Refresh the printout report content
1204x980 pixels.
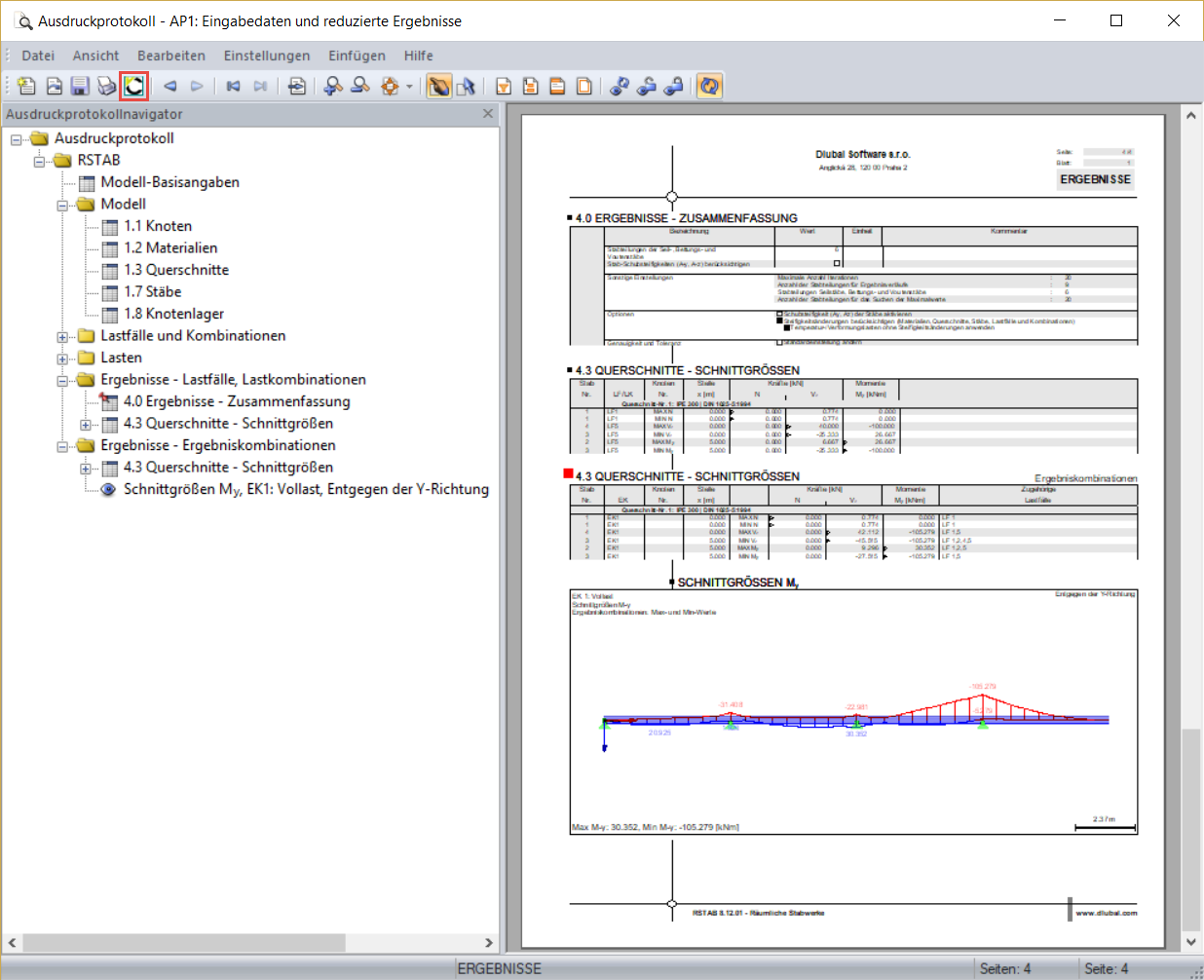coord(133,86)
